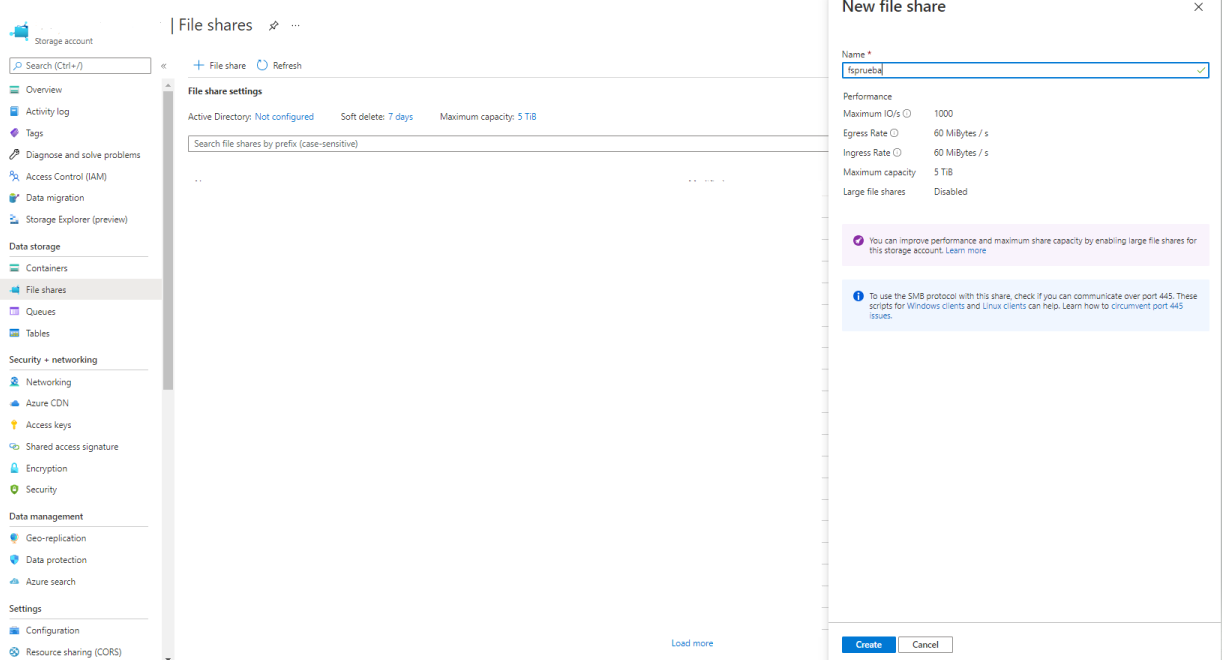Open the Active Directory Not configured link
The width and height of the screenshot is (1222, 660).
click(284, 117)
